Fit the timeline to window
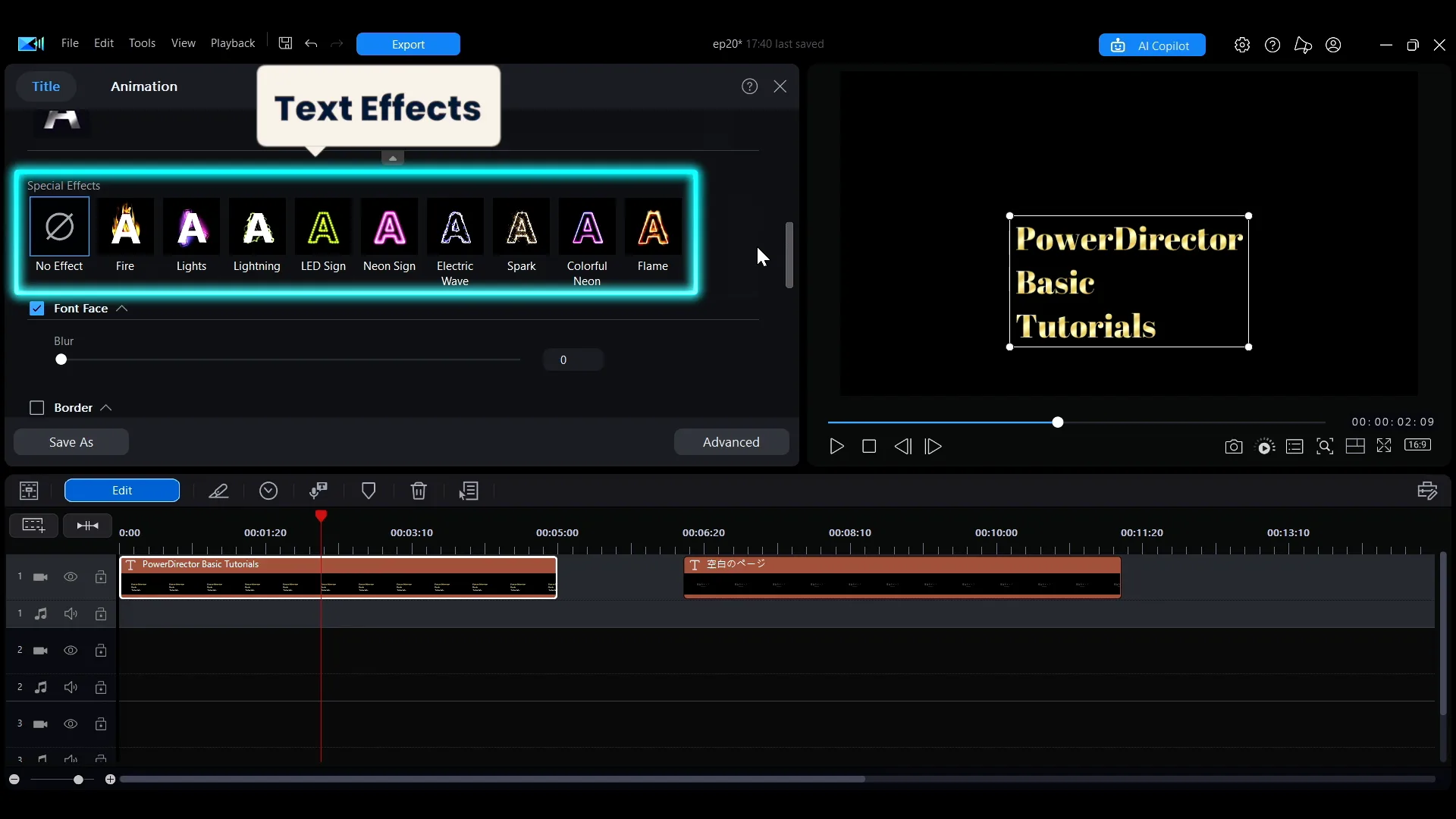 coord(87,525)
